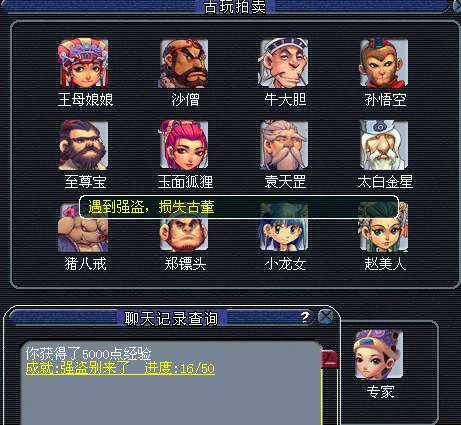This screenshot has height=425, width=461.
Task: Click the 古玩拍卖 window title
Action: [x=235, y=6]
